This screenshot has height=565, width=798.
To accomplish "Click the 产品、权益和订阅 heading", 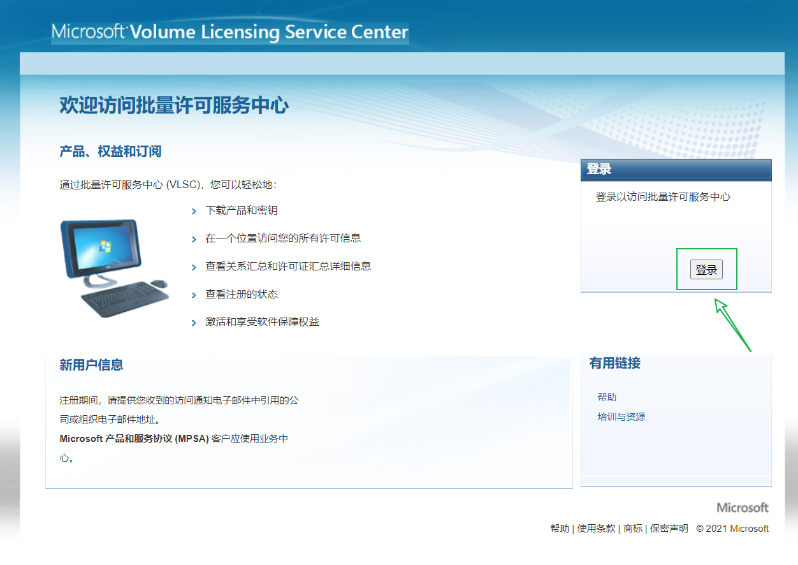I will [110, 151].
